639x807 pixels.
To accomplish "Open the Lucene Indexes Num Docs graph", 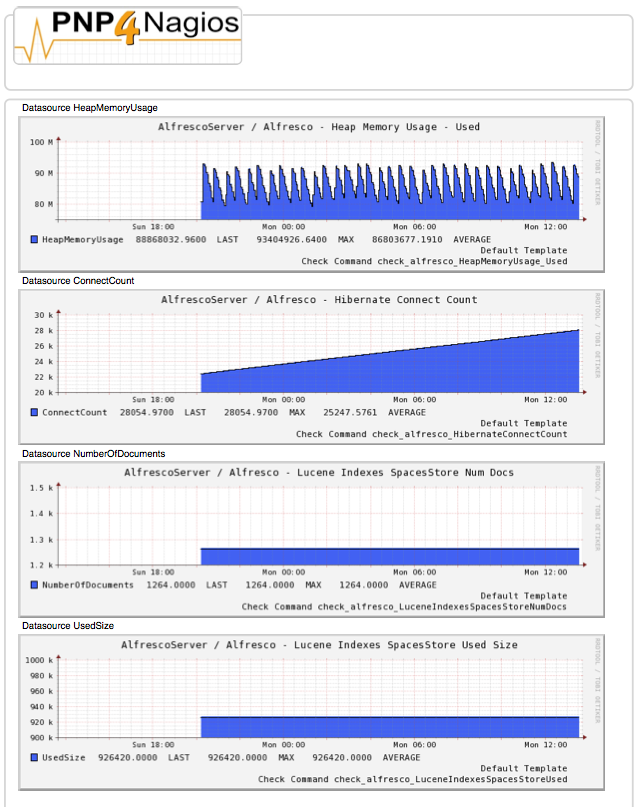I will coord(312,539).
